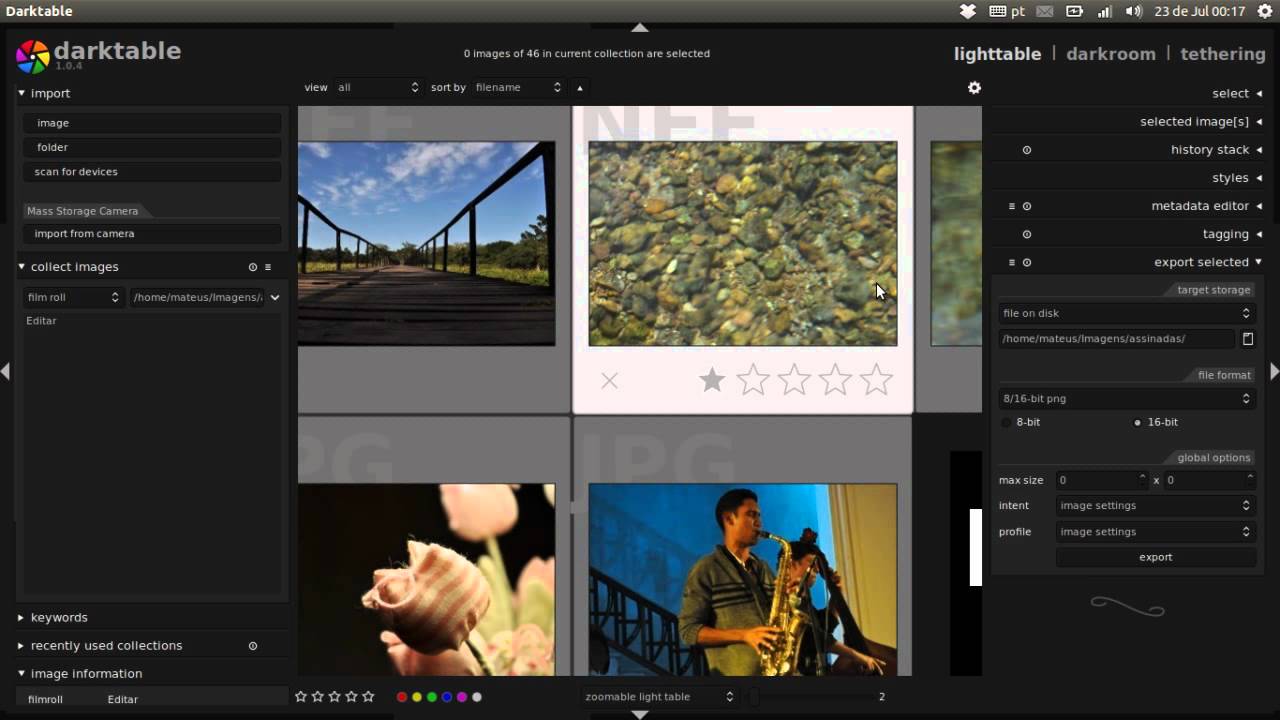Viewport: 1280px width, 720px height.
Task: Open the film roll path dropdown arrow
Action: (x=275, y=297)
